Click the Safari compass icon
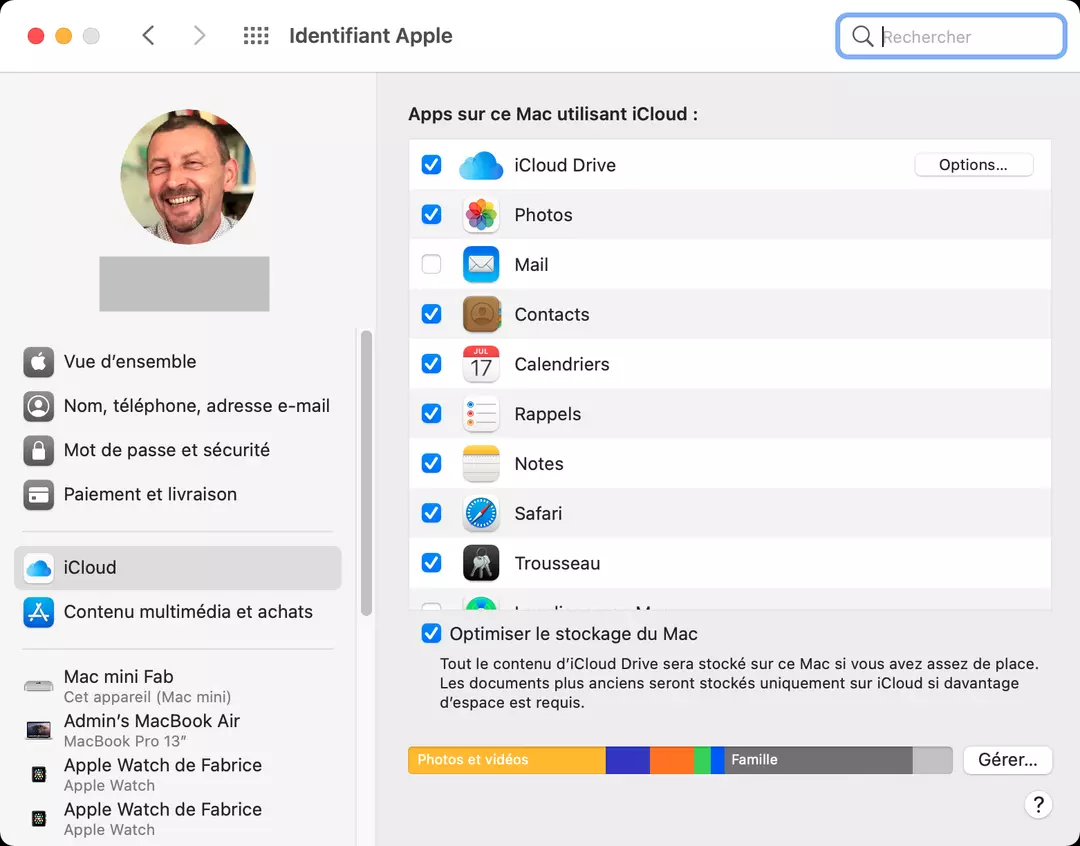 481,513
